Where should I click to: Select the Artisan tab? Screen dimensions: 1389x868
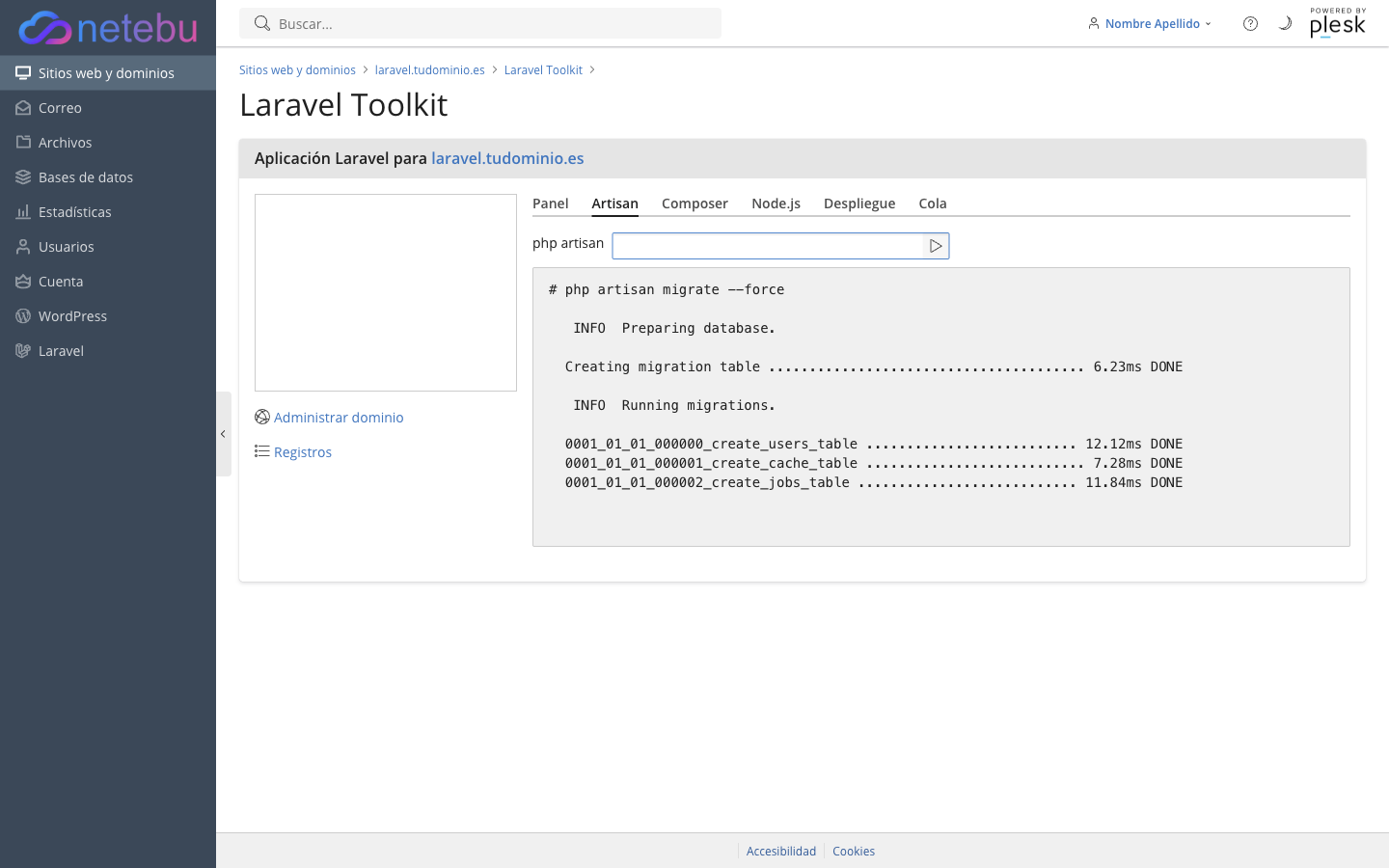coord(615,203)
